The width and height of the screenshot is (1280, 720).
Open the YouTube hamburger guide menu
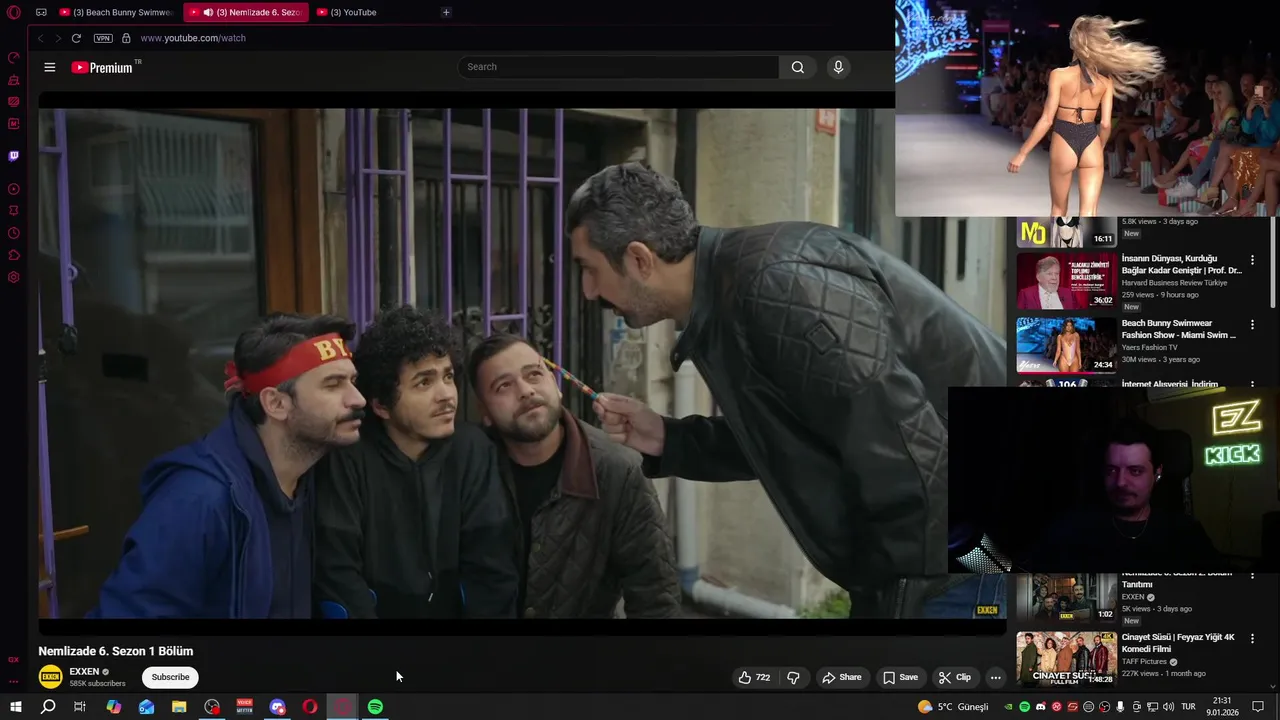(x=50, y=67)
